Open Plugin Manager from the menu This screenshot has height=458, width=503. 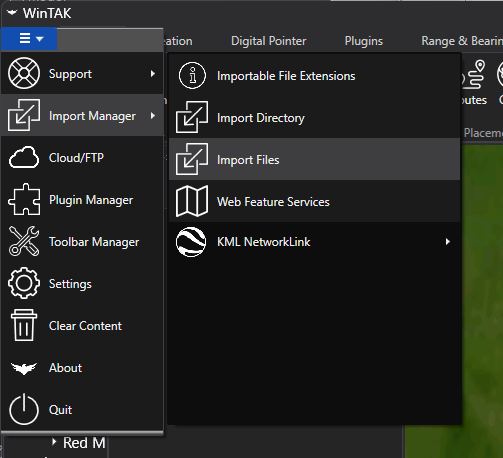82,199
